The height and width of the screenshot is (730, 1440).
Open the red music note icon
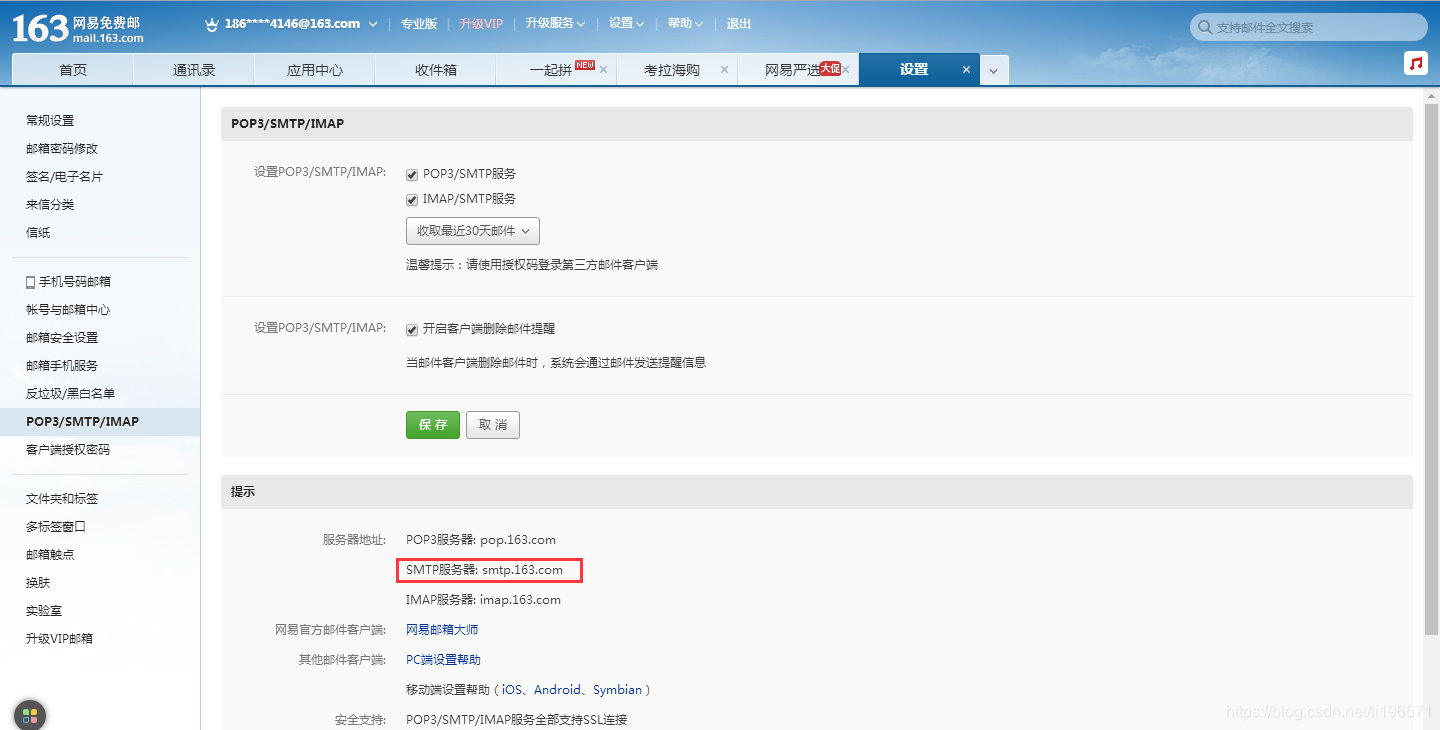tap(1415, 63)
